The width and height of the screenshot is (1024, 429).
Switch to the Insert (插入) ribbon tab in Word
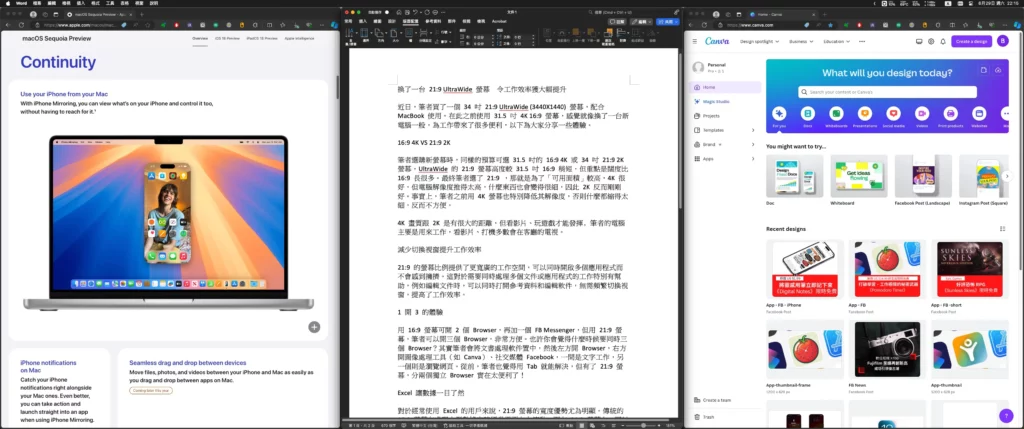[362, 22]
